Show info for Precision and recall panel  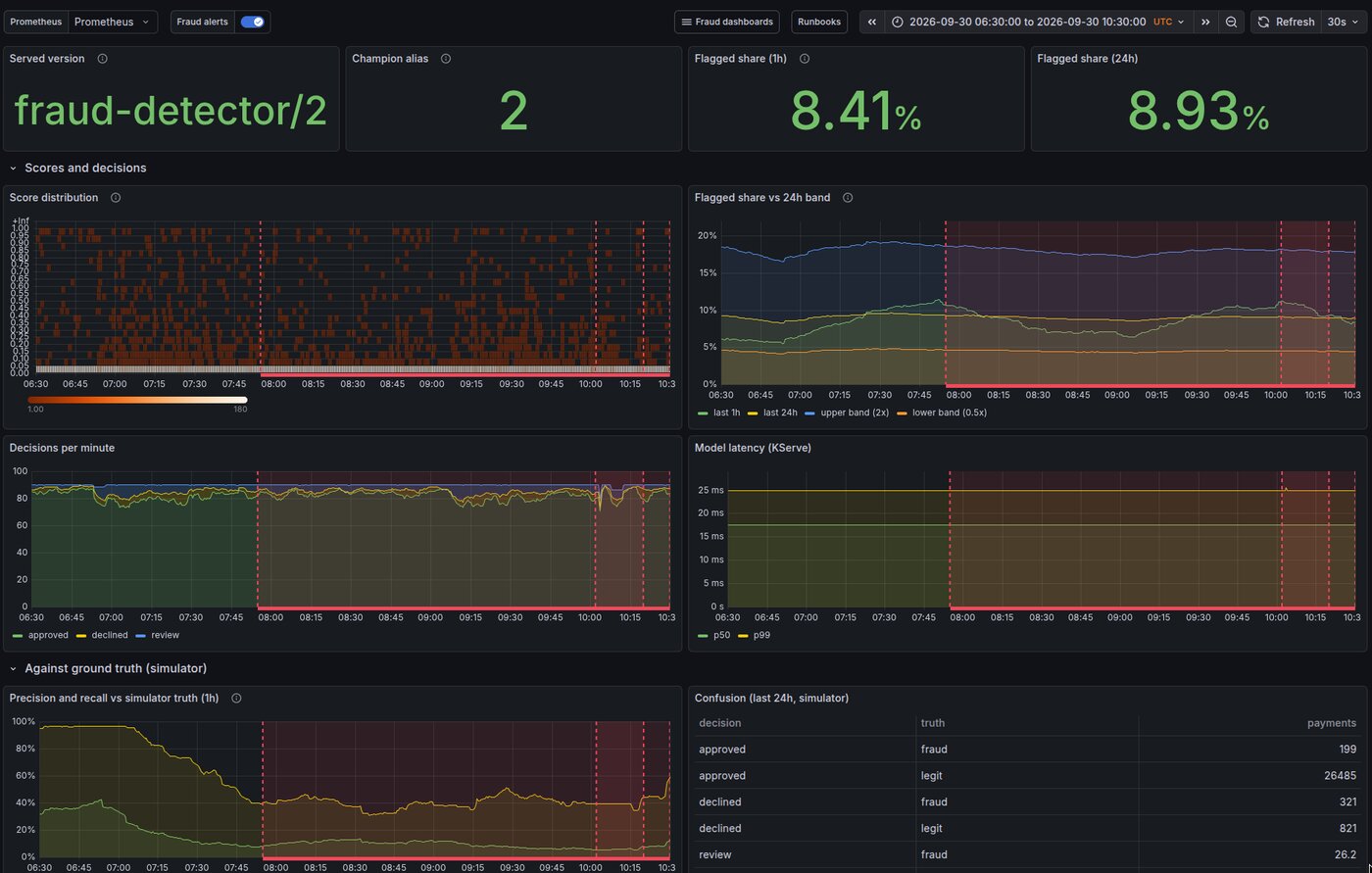click(236, 699)
